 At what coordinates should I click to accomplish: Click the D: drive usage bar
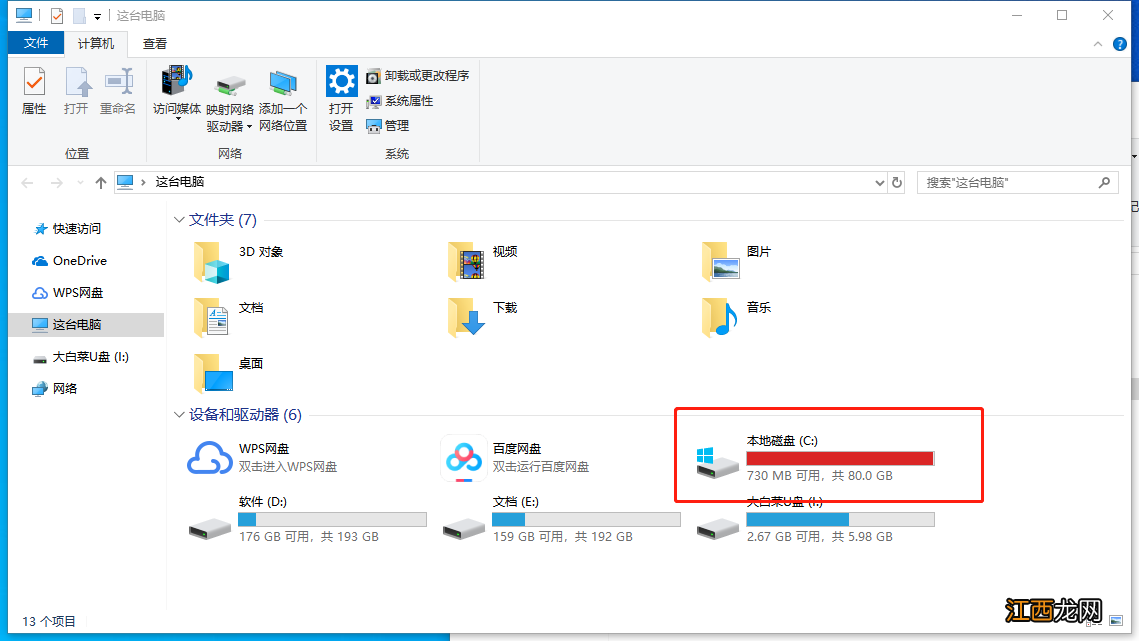tap(333, 520)
